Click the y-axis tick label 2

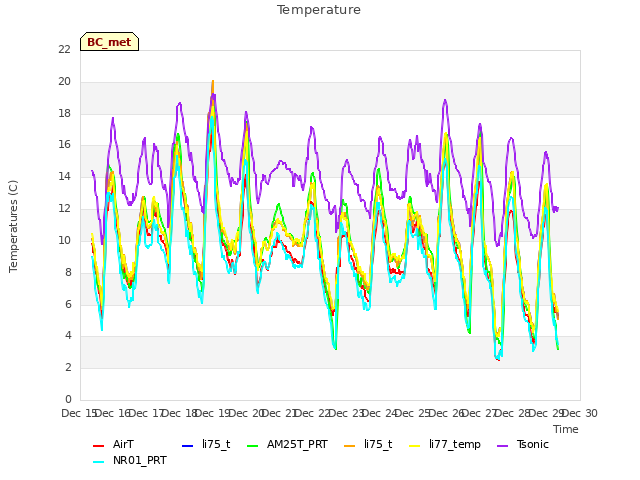[x=68, y=368]
